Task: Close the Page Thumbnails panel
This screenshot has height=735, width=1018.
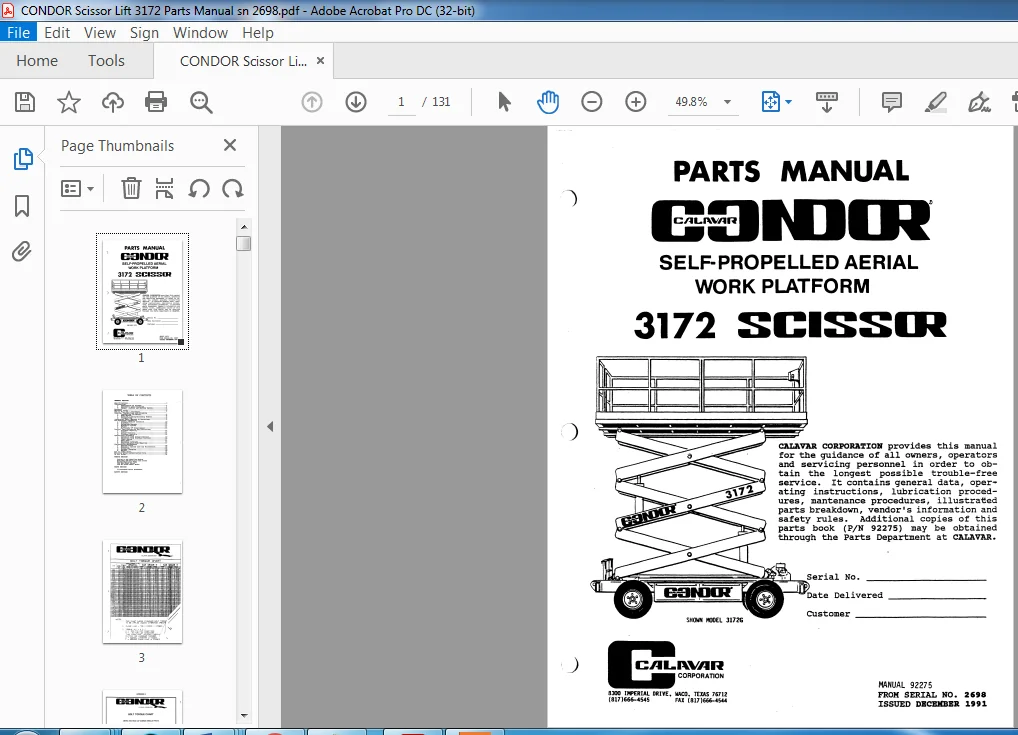Action: tap(230, 145)
